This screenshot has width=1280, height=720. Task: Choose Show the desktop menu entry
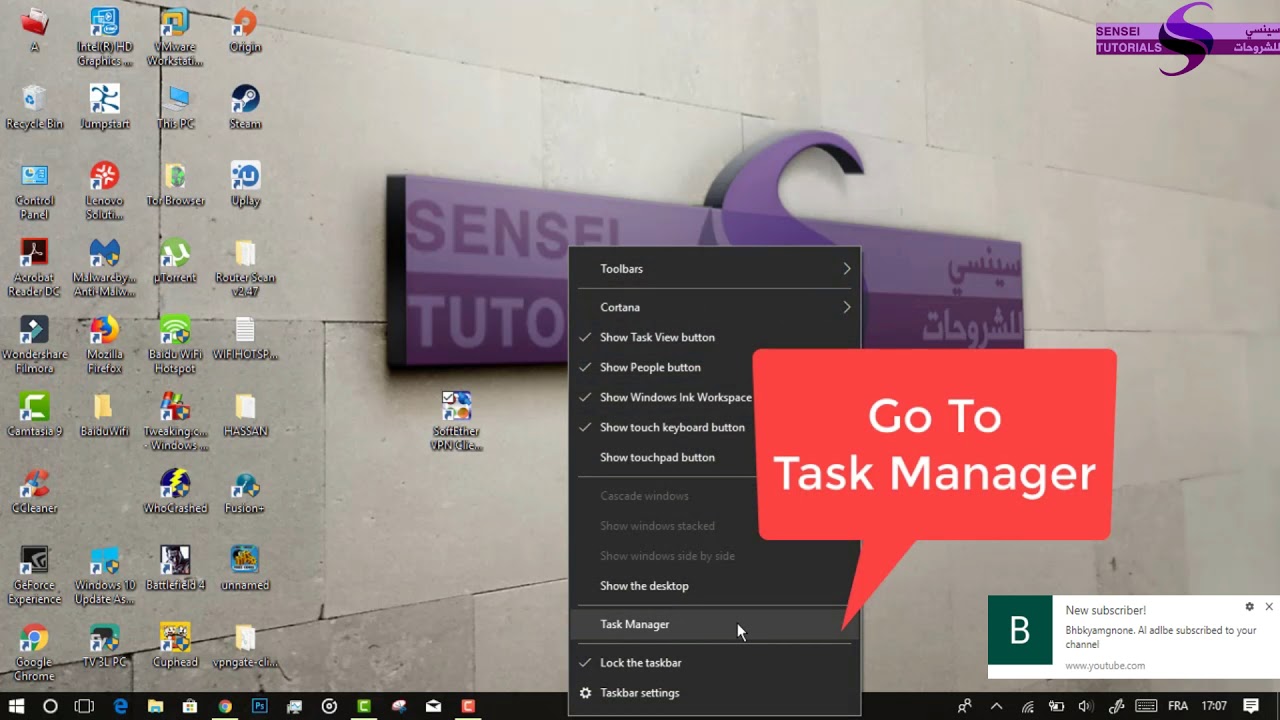714,585
